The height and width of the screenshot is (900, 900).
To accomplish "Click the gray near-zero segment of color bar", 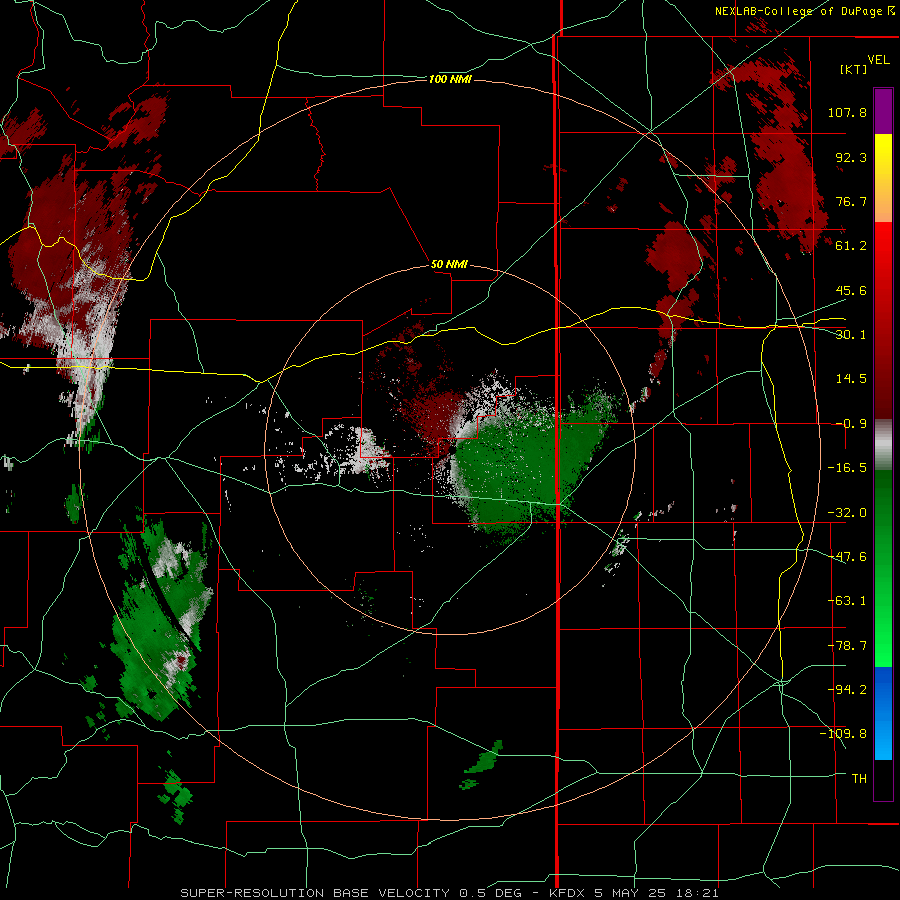I will (883, 445).
